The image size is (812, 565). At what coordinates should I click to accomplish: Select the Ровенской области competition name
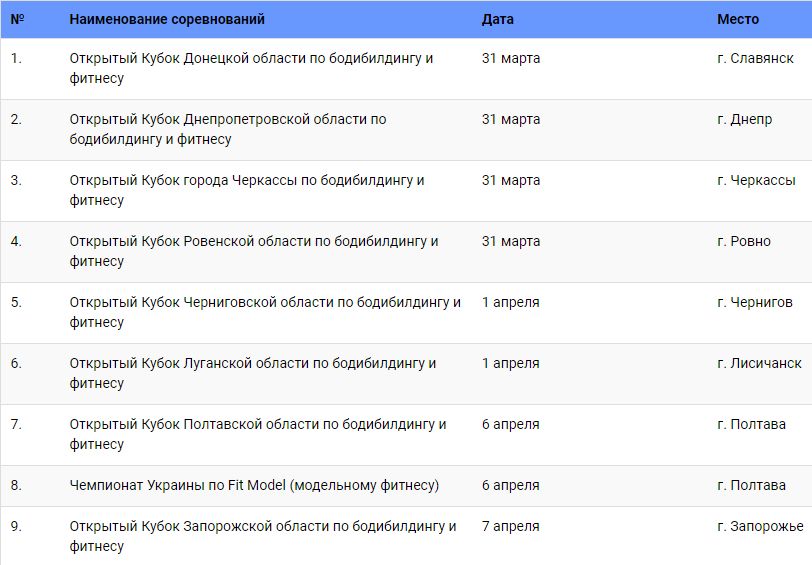pyautogui.click(x=254, y=251)
